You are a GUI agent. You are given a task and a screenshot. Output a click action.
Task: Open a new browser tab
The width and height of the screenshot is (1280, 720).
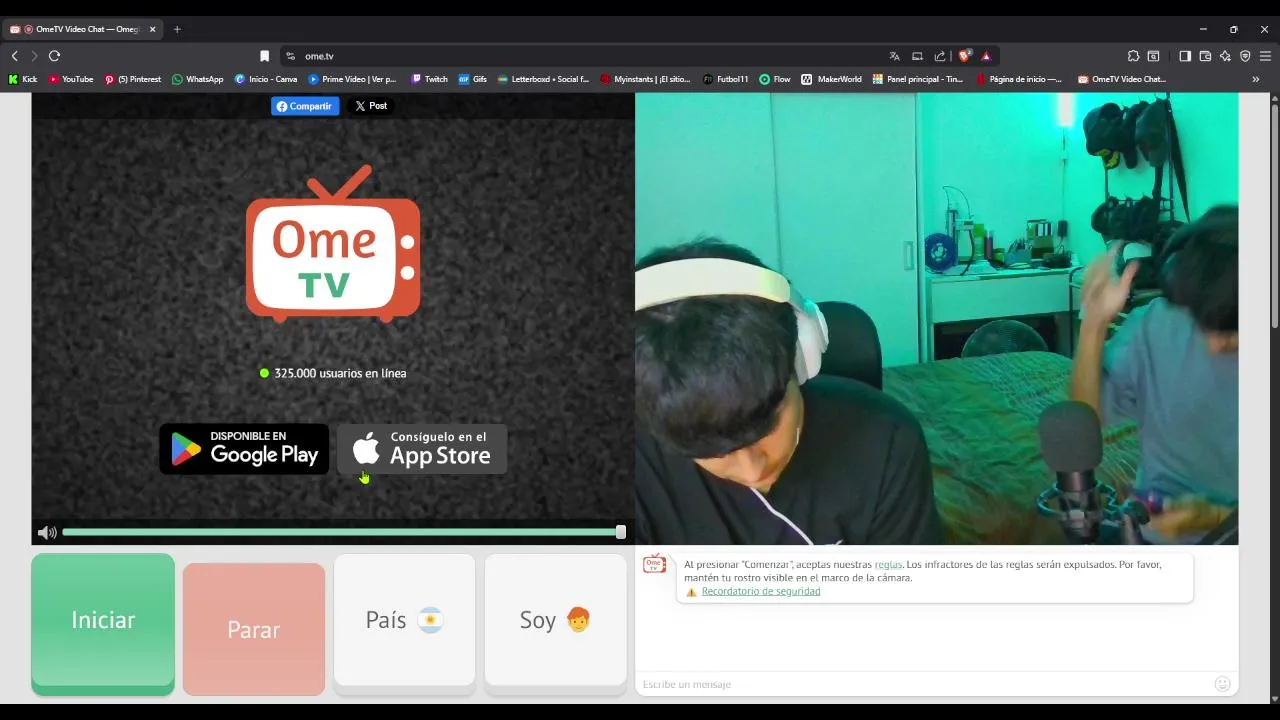[x=177, y=29]
